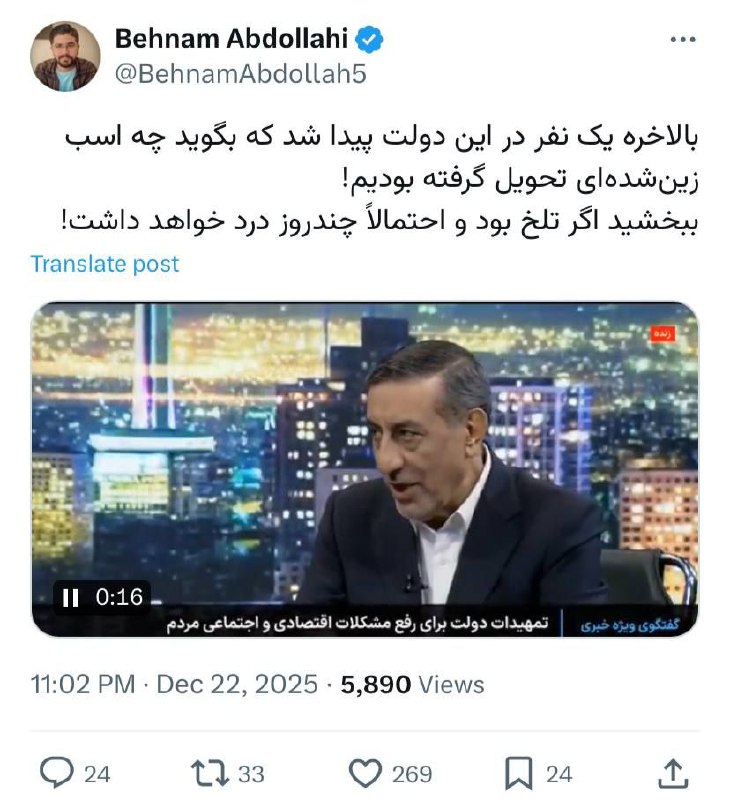The height and width of the screenshot is (800, 730).
Task: Click the 0:16 video time indicator
Action: [x=119, y=597]
